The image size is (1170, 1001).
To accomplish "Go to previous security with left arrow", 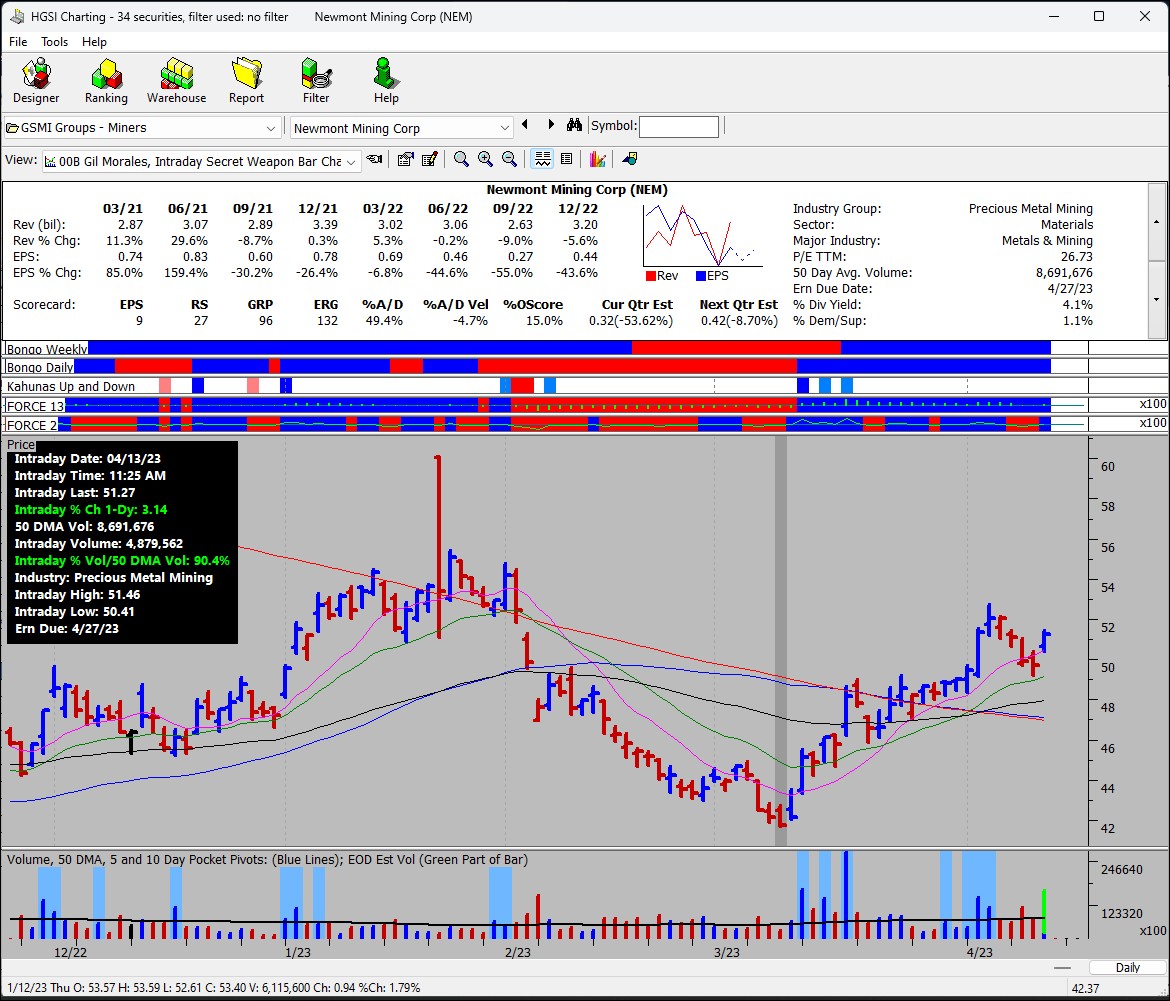I will pyautogui.click(x=525, y=125).
